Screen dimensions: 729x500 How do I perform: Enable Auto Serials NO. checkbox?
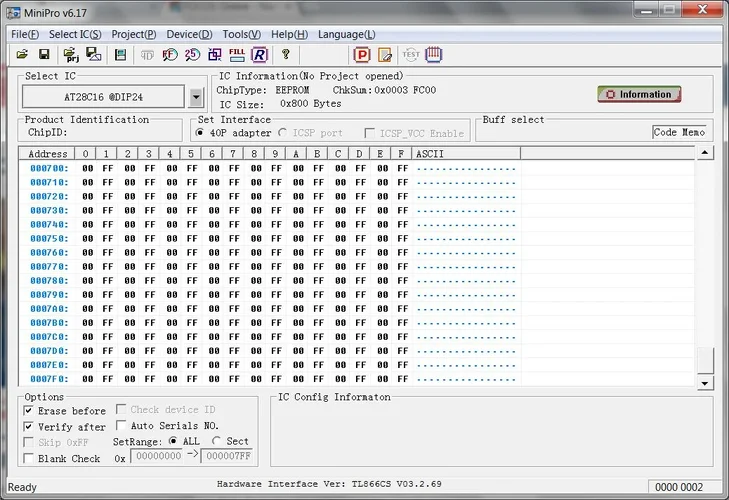121,425
